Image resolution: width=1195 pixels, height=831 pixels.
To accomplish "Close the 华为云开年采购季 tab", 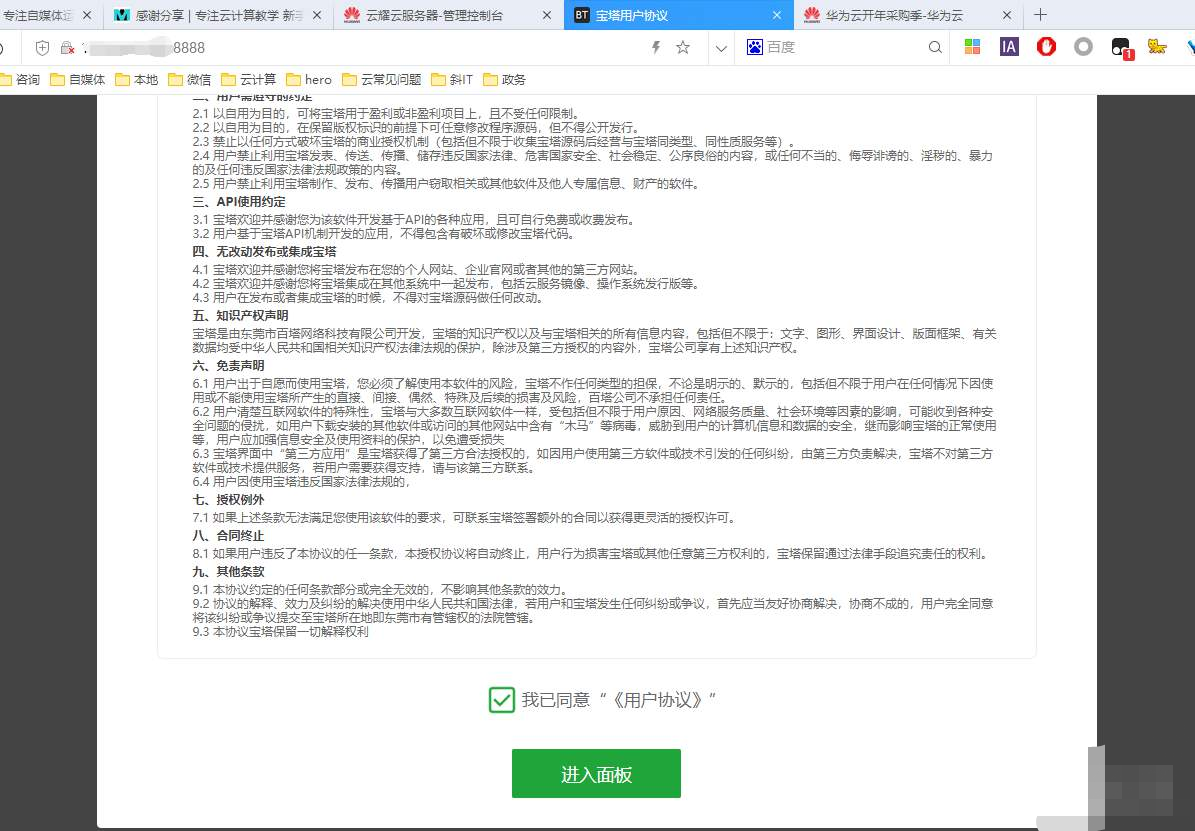I will pos(1007,15).
